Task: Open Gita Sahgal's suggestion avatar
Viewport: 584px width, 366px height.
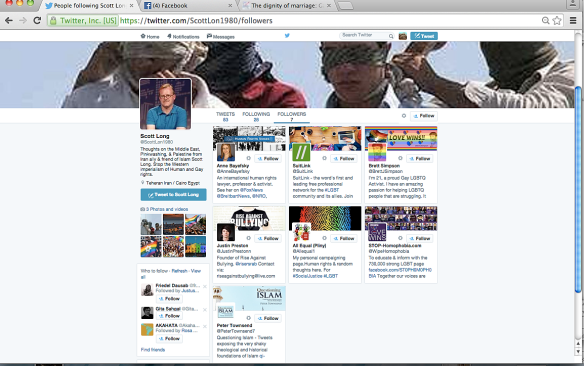Action: [147, 313]
